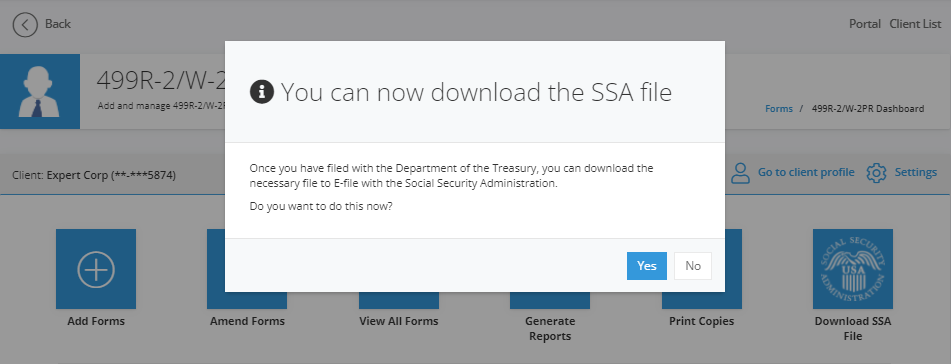Click the Download SSA File label
This screenshot has height=364, width=951.
tap(853, 328)
